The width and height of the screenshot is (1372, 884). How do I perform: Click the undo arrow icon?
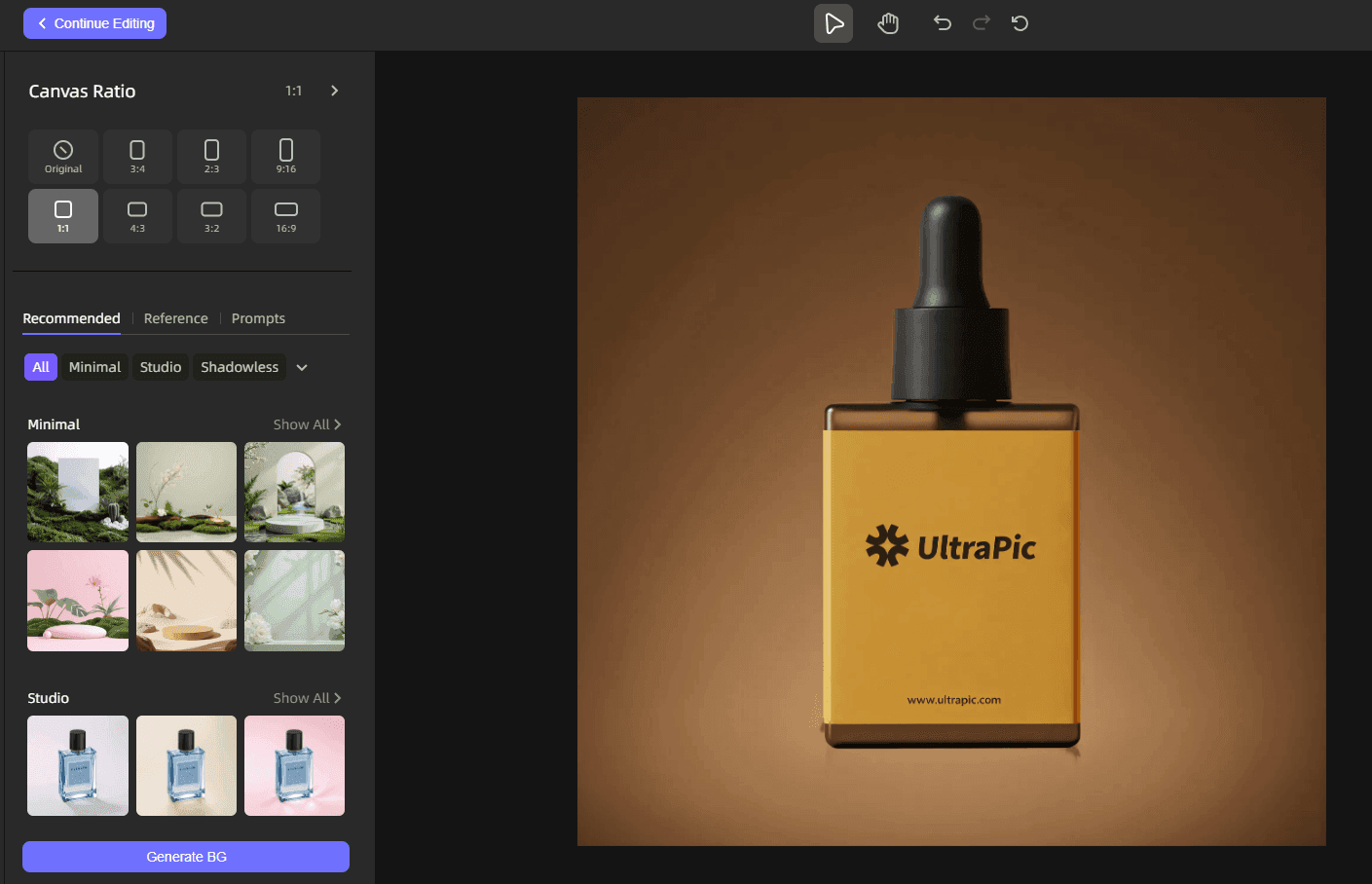942,22
